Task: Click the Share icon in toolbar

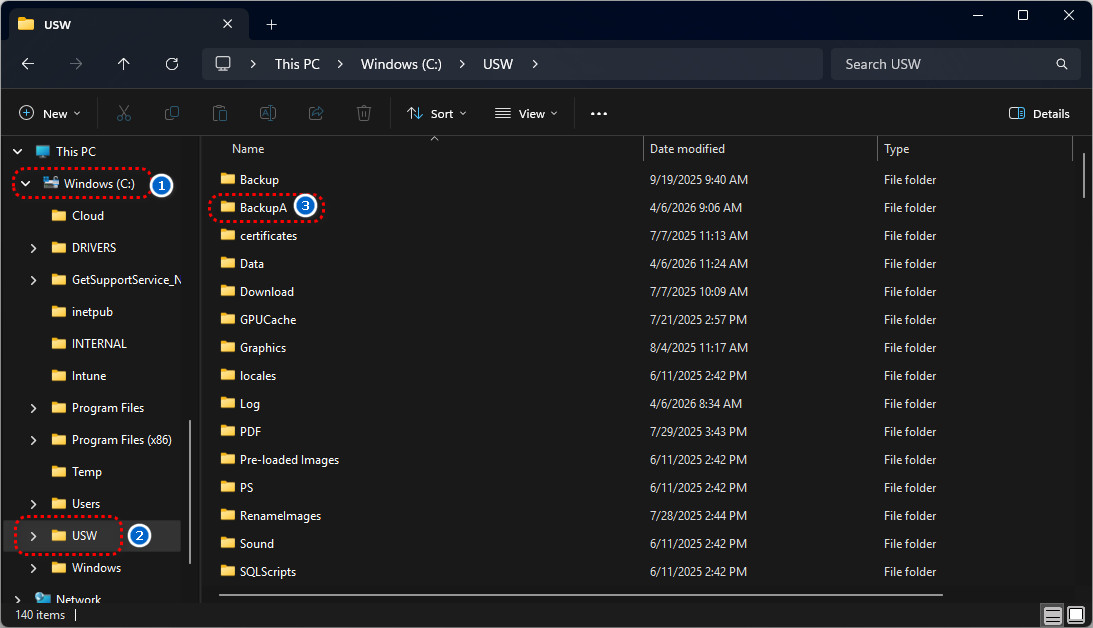Action: [x=316, y=114]
